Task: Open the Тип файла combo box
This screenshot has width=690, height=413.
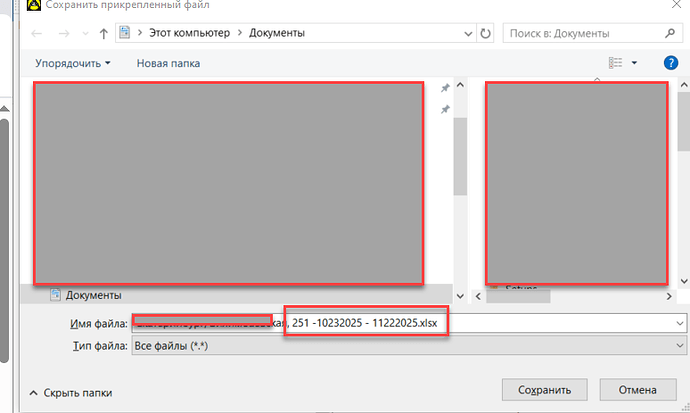Action: coord(408,345)
